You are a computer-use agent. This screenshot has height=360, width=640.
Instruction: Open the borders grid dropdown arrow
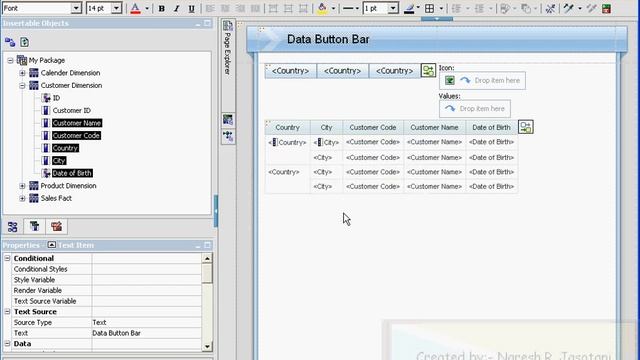(441, 9)
